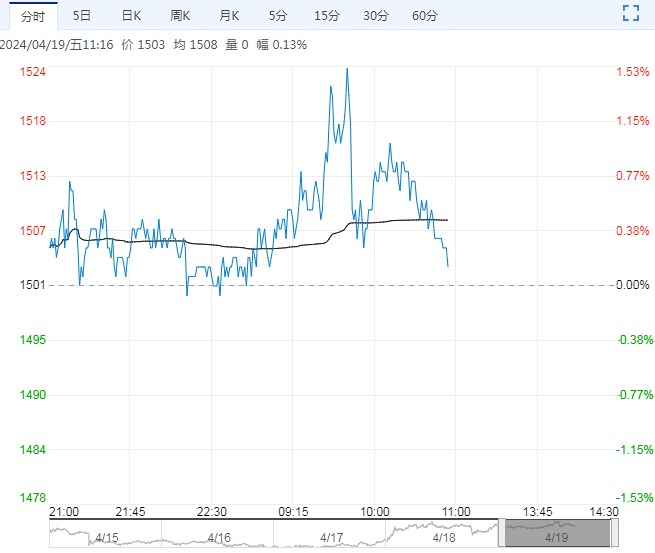Switch to the 60分 interval

(x=425, y=15)
